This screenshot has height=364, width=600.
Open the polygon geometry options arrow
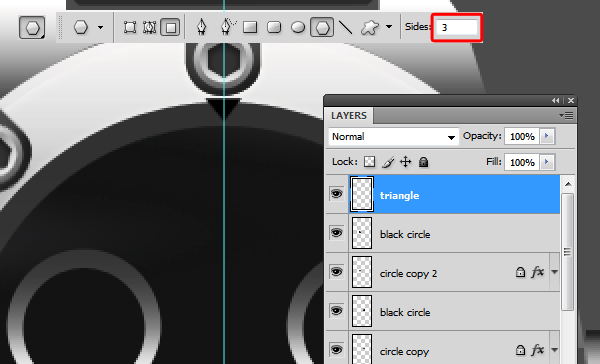389,27
